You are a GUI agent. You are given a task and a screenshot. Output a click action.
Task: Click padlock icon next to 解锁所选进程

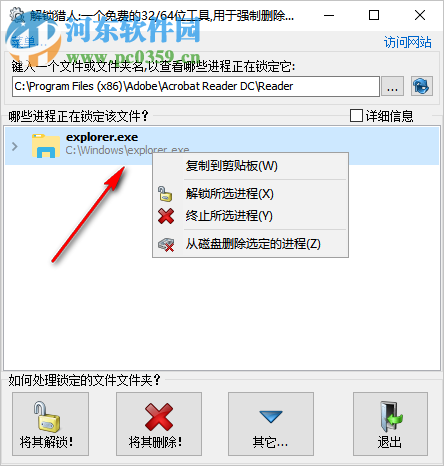tap(165, 194)
